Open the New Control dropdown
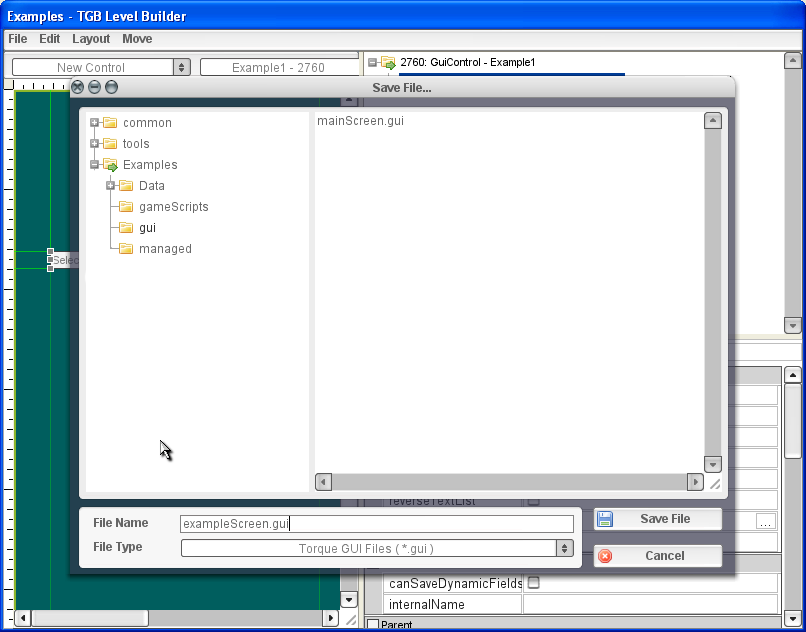The width and height of the screenshot is (806, 632). [101, 67]
